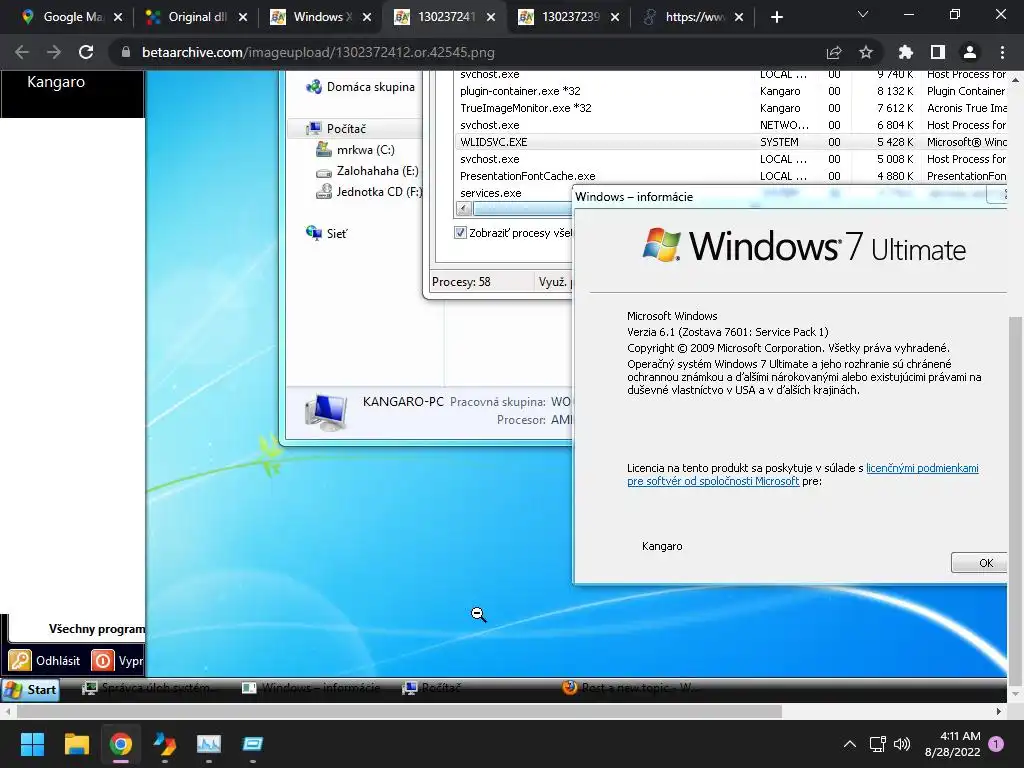Close the https://ww tab

[739, 17]
